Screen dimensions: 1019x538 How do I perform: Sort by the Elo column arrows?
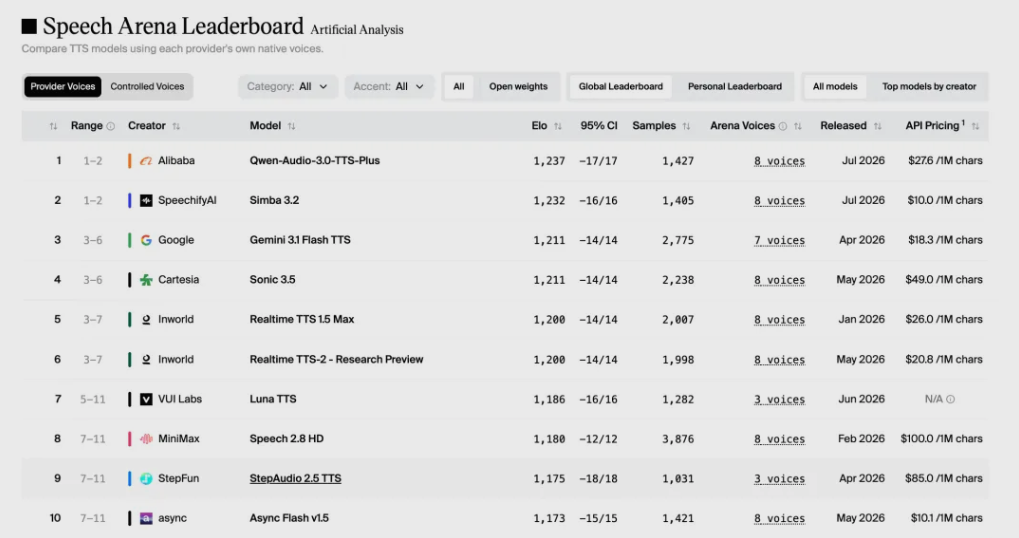558,126
